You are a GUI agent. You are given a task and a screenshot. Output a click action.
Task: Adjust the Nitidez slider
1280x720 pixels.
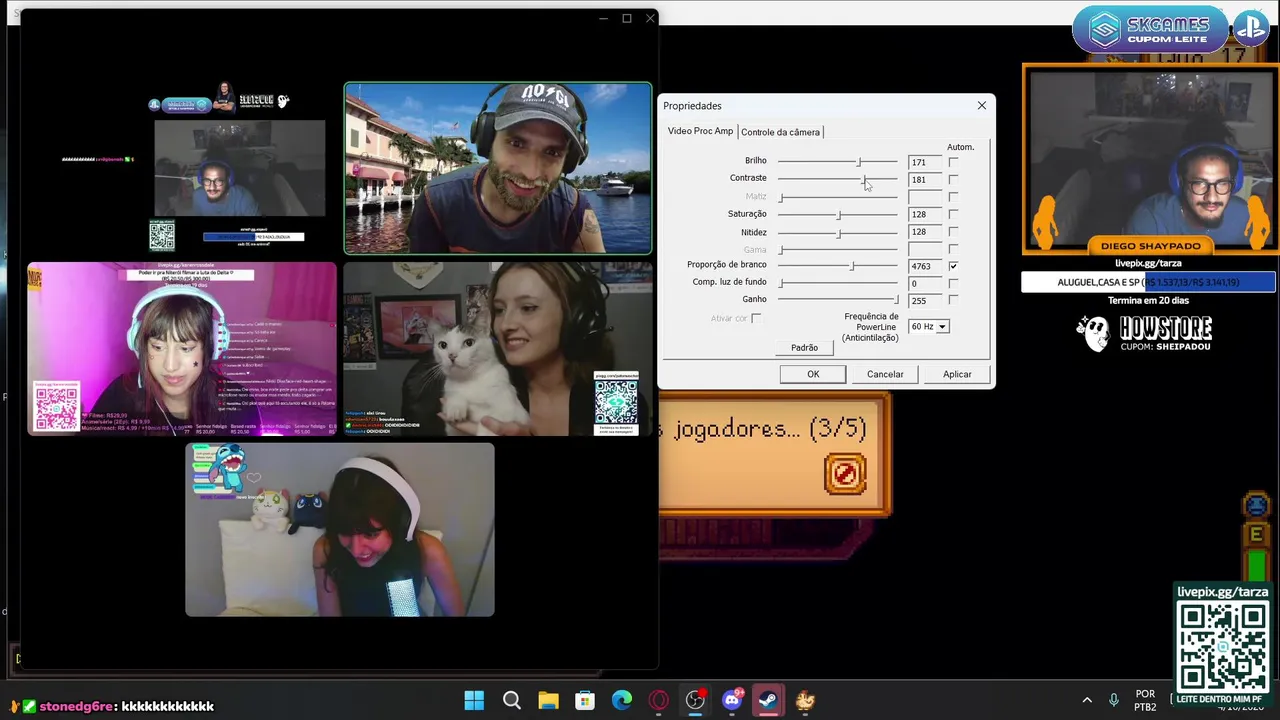pos(838,233)
